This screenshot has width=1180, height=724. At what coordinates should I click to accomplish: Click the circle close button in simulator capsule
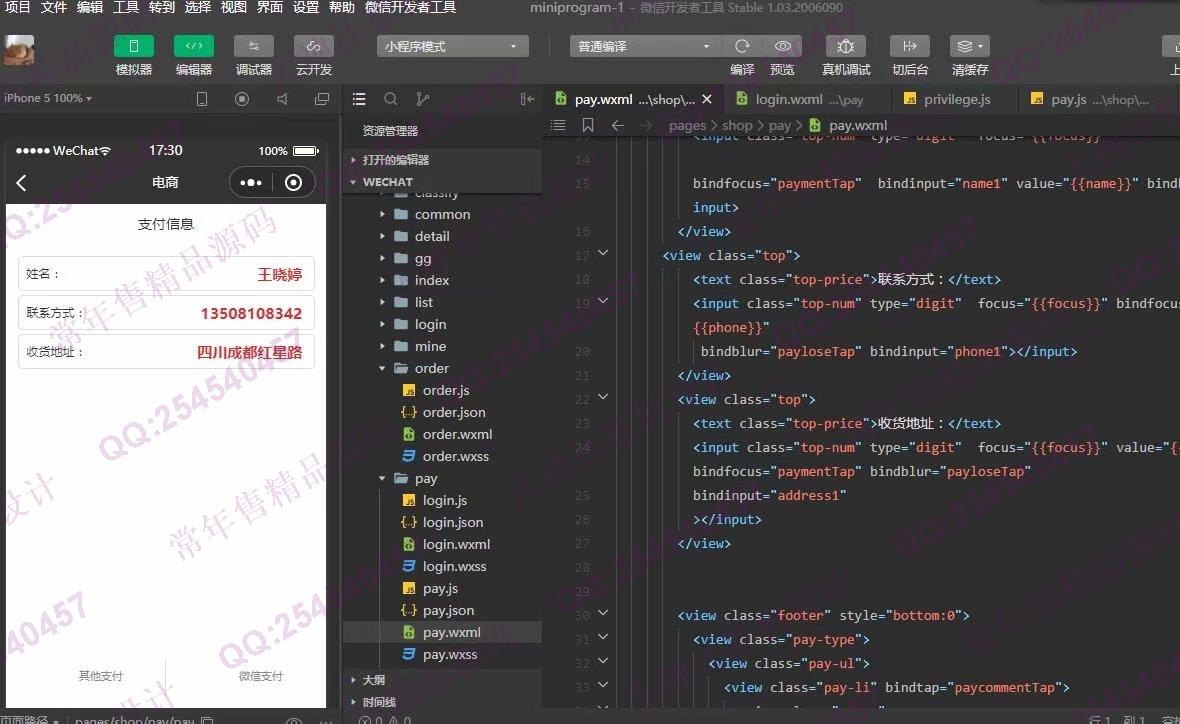(293, 183)
